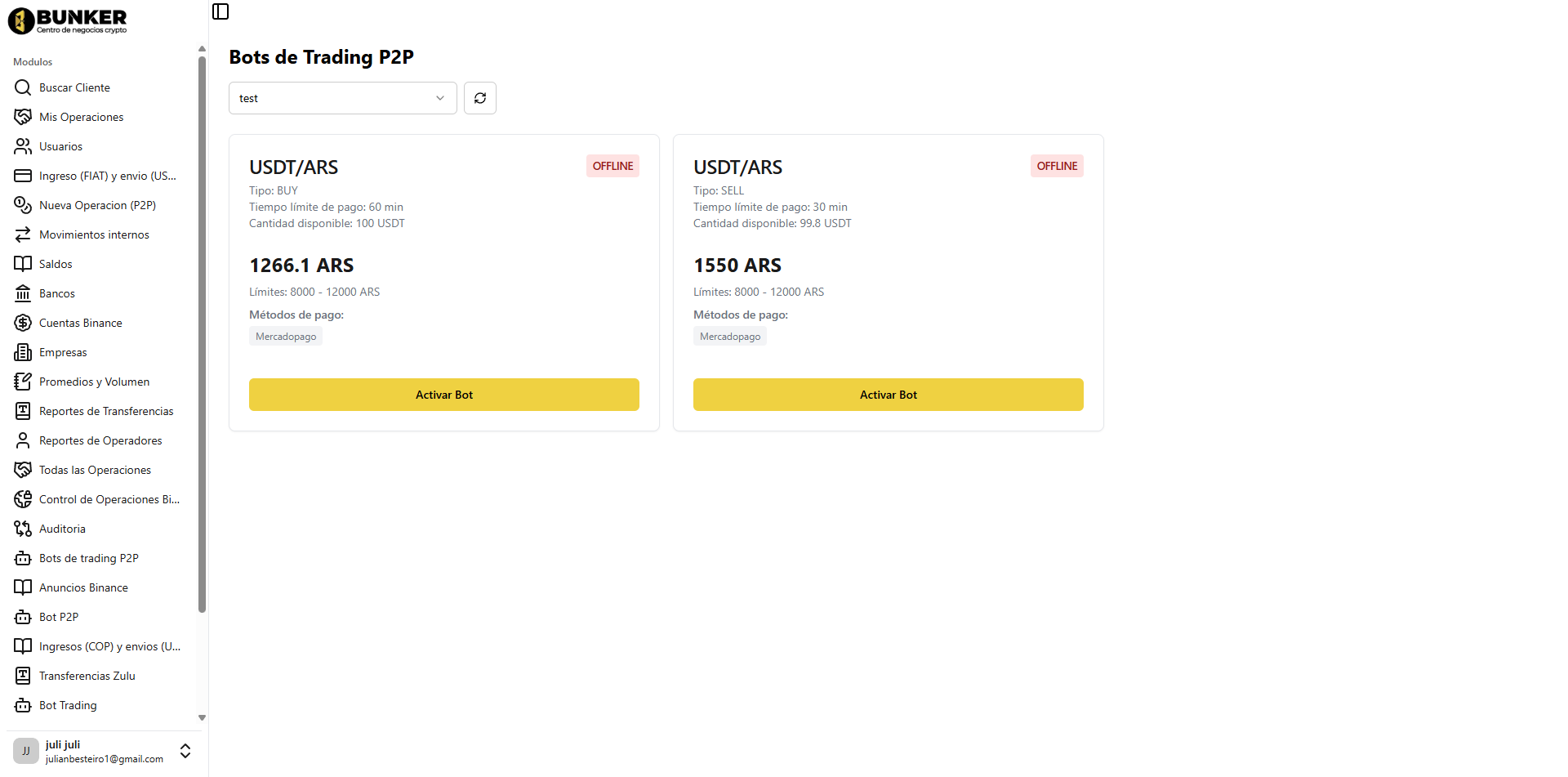This screenshot has width=1568, height=777.
Task: Click the Movimientos internos arrows icon
Action: 23,234
